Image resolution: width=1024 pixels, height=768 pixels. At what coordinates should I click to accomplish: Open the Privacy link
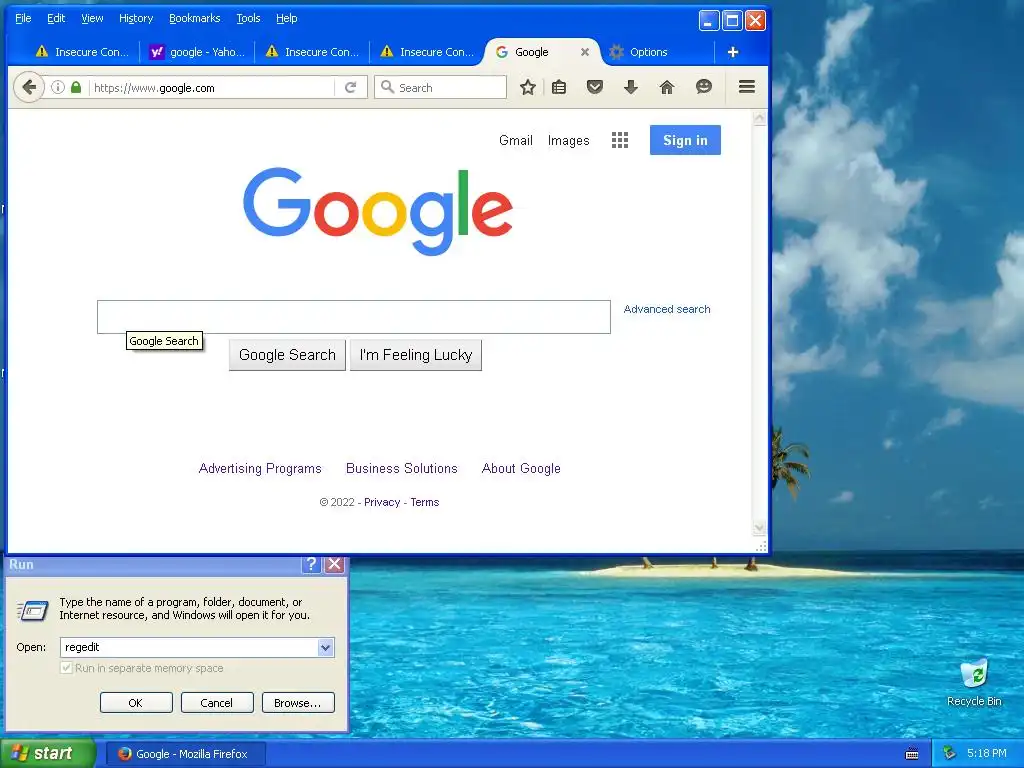coord(382,502)
